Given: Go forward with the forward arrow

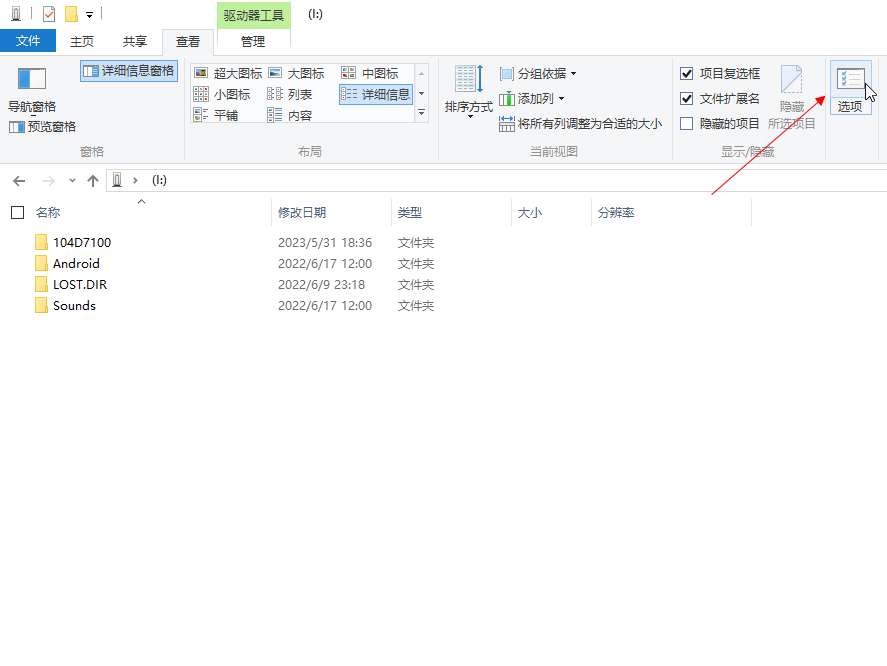Looking at the screenshot, I should [49, 181].
